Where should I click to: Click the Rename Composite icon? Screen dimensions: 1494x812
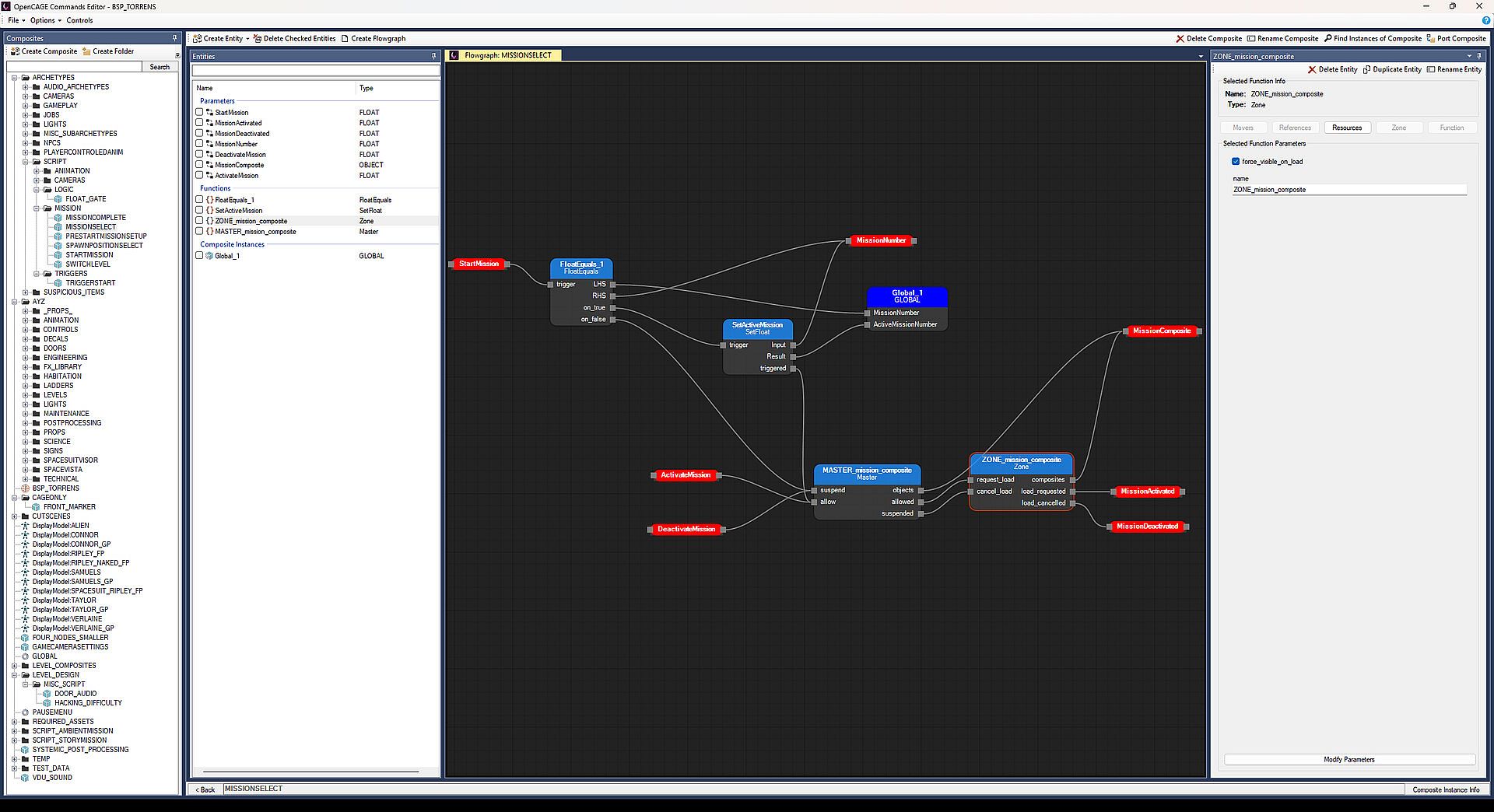pos(1251,39)
